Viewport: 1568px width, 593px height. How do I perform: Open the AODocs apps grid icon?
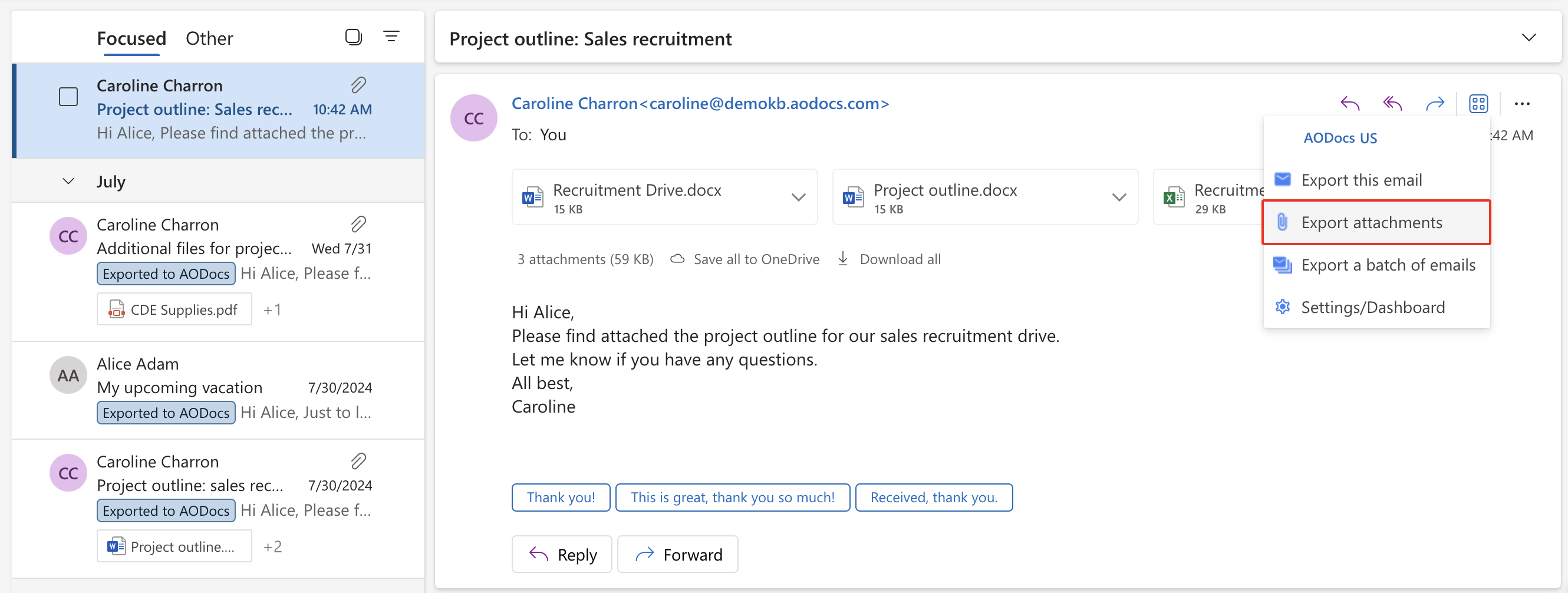click(x=1478, y=104)
